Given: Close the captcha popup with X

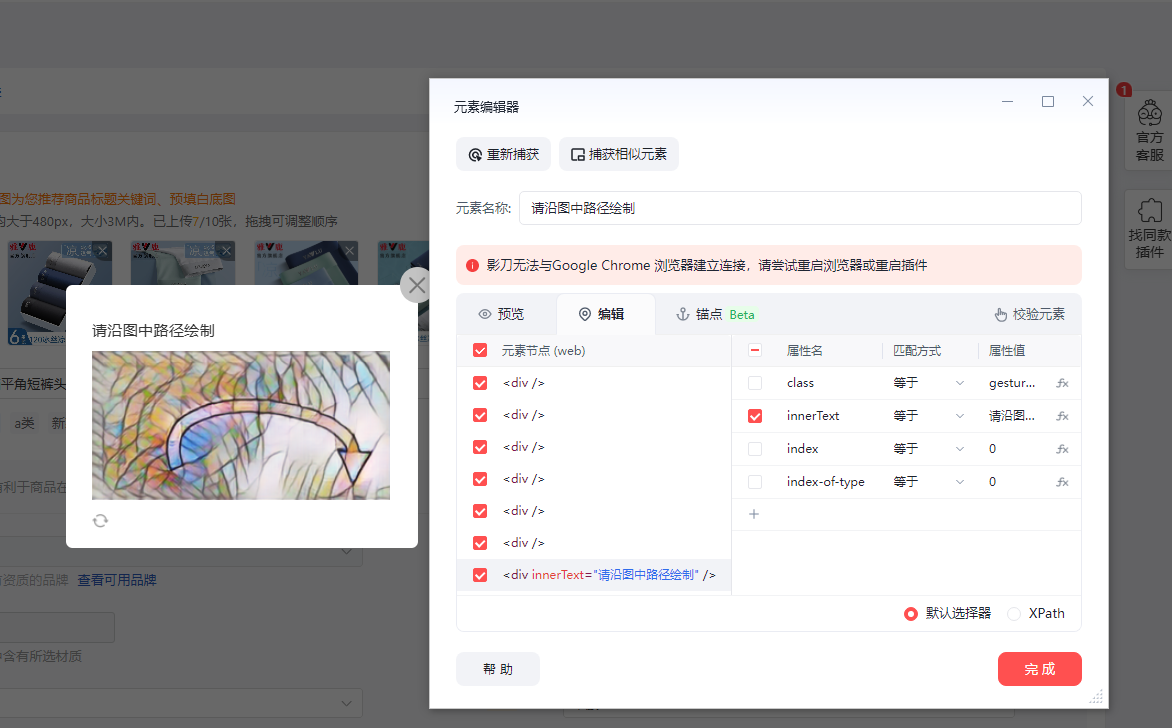Looking at the screenshot, I should pyautogui.click(x=417, y=286).
